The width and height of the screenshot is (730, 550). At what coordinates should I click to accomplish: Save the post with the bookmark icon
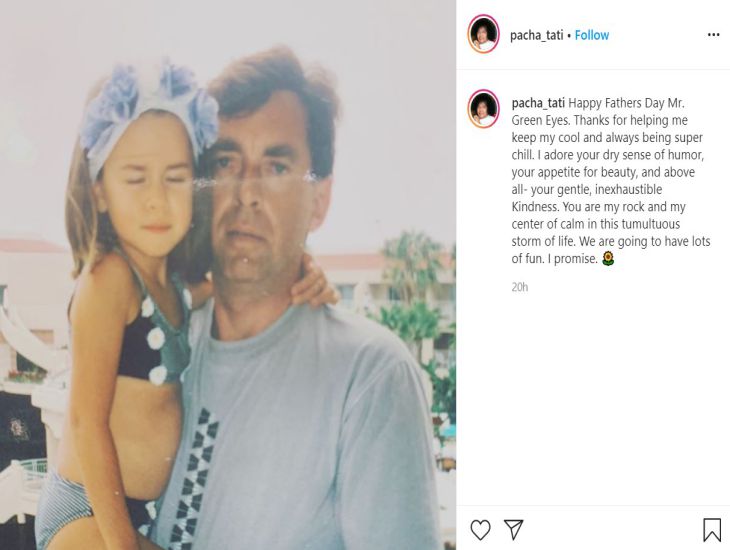pos(712,530)
